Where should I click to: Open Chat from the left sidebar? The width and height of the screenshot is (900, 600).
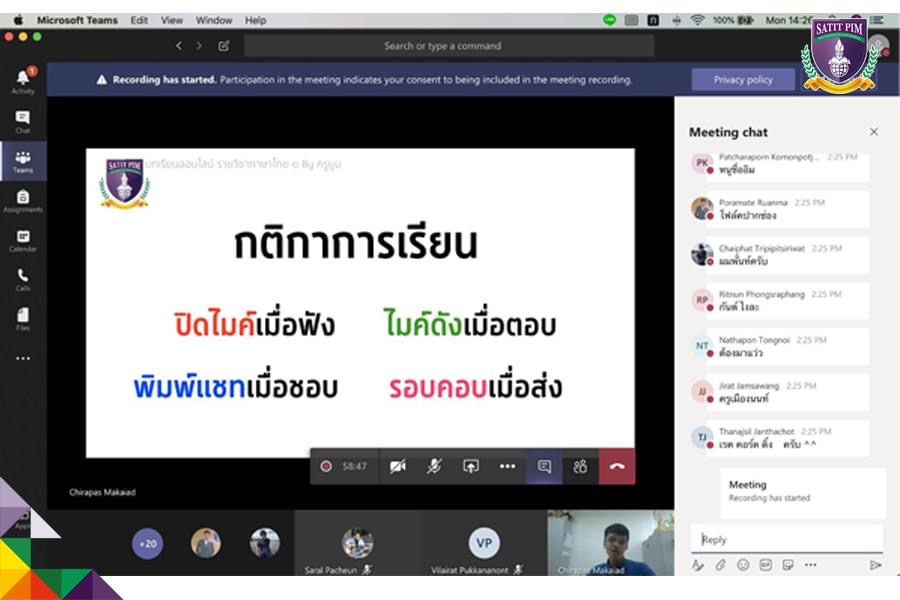(22, 122)
